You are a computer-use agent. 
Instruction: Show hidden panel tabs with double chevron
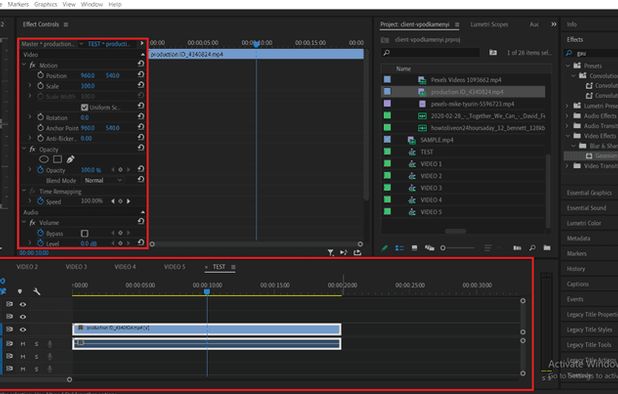coord(554,24)
